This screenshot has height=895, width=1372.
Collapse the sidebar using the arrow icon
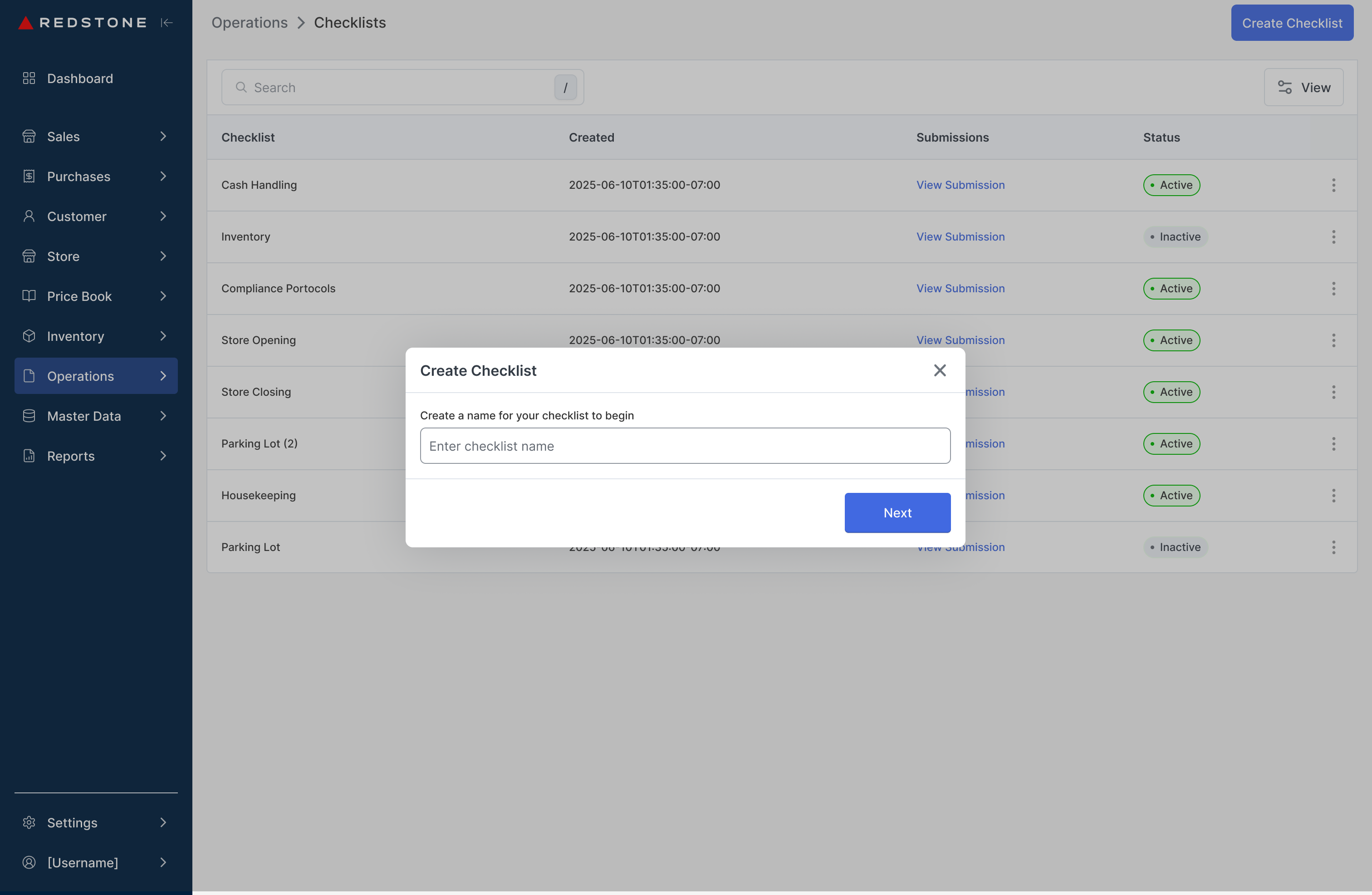(167, 23)
